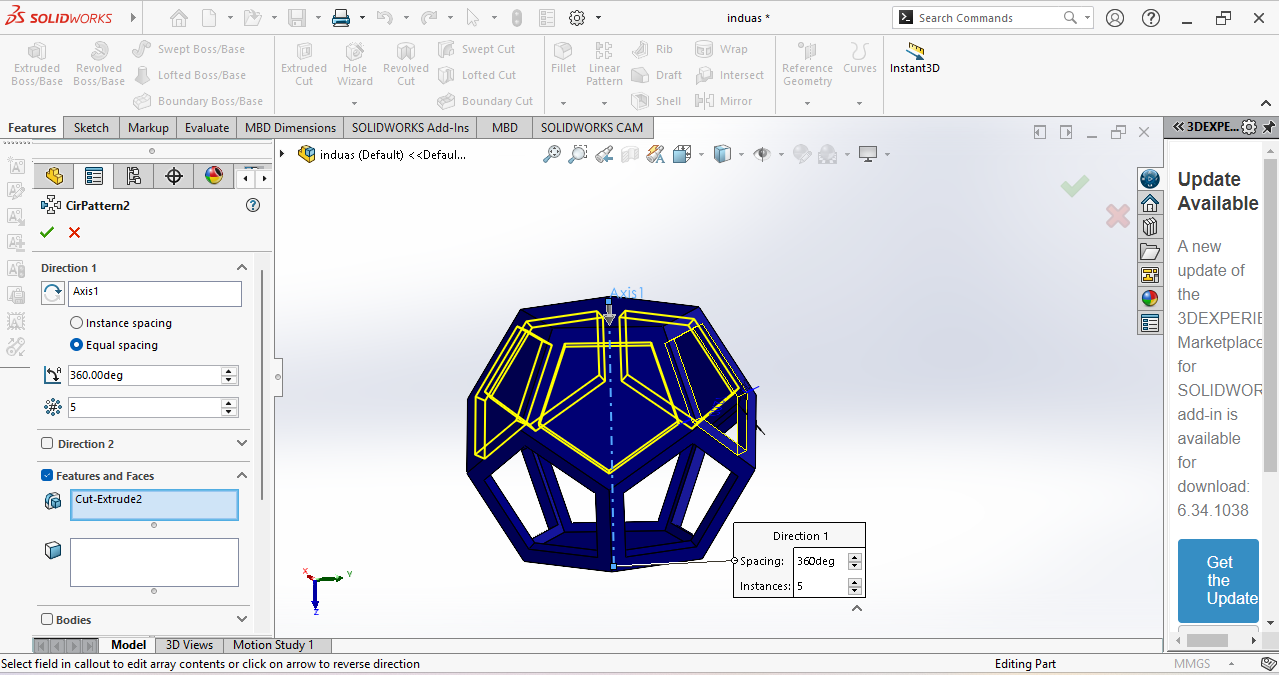
Task: Click the Print icon
Action: tap(341, 18)
